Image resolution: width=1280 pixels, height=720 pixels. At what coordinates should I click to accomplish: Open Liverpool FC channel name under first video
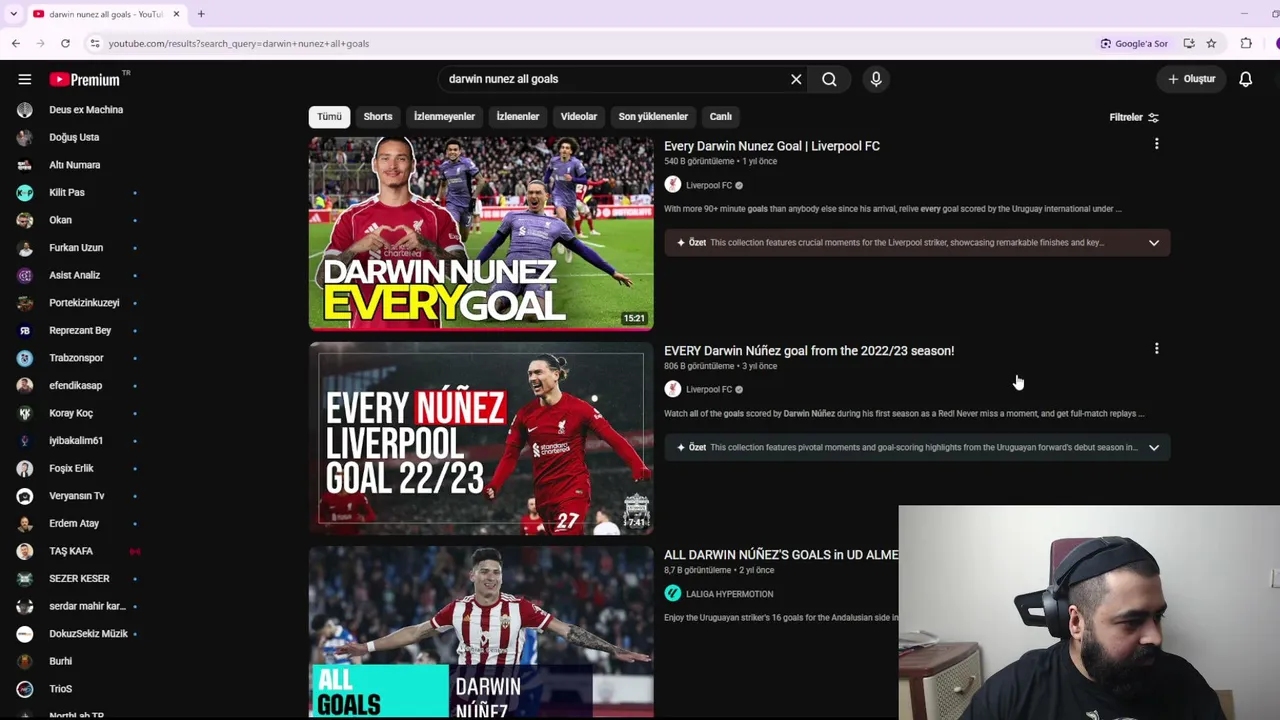coord(709,185)
